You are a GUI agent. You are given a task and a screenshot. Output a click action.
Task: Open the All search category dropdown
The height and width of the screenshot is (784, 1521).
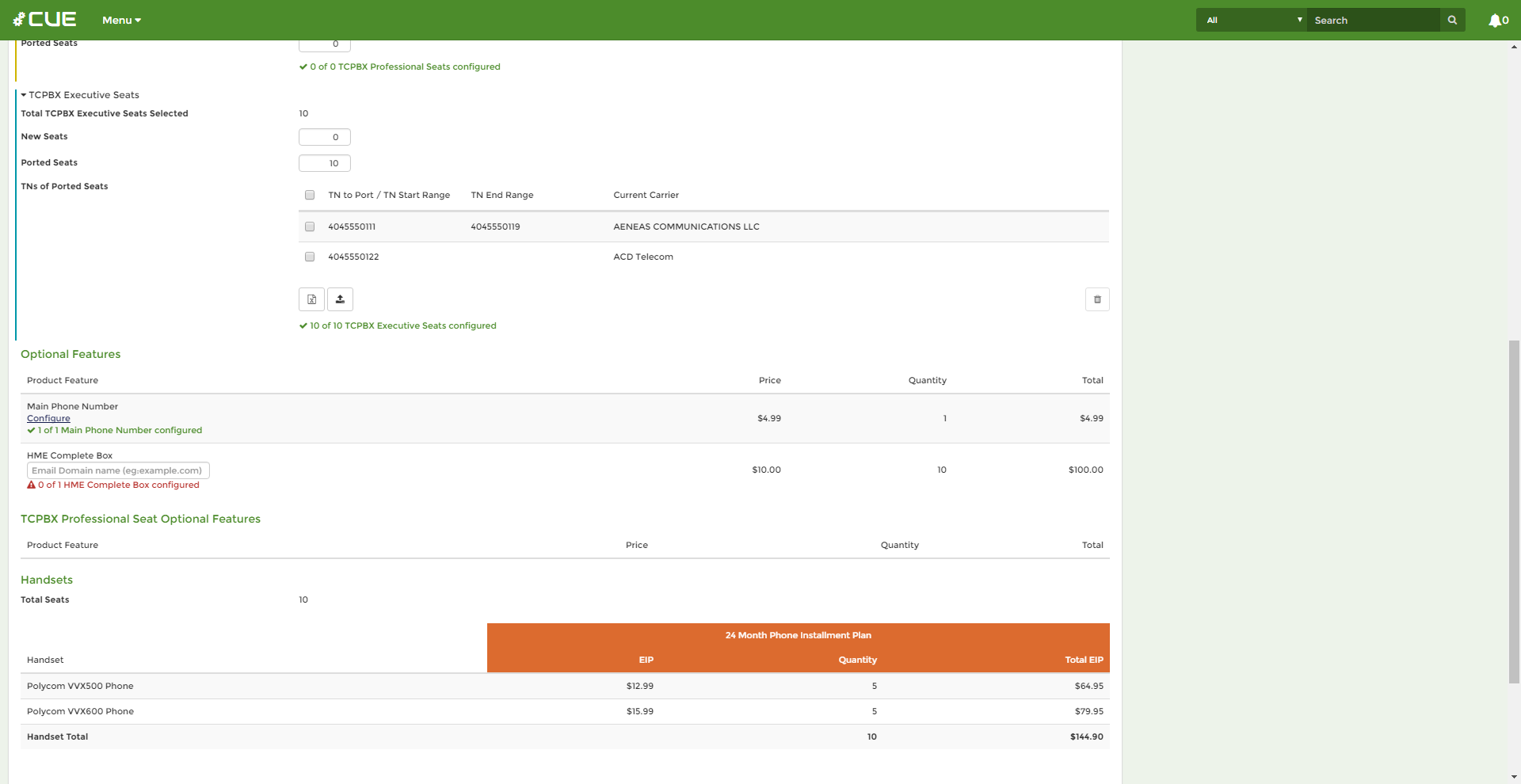click(x=1252, y=21)
